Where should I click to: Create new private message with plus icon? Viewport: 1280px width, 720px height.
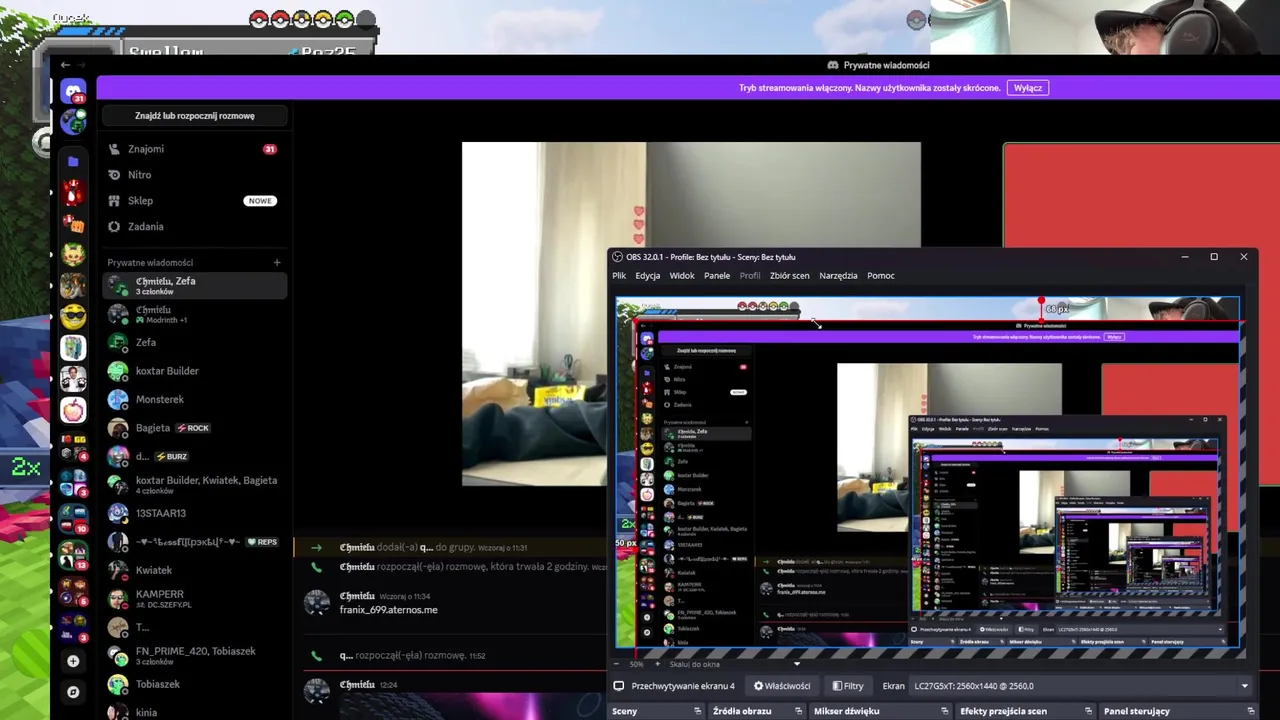(277, 263)
